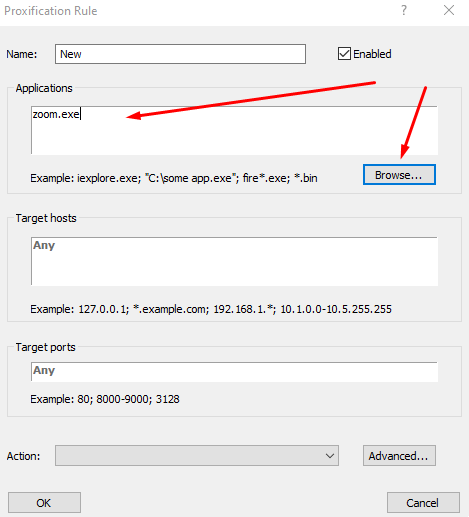469x517 pixels.
Task: Open the Action combo box
Action: coord(197,455)
